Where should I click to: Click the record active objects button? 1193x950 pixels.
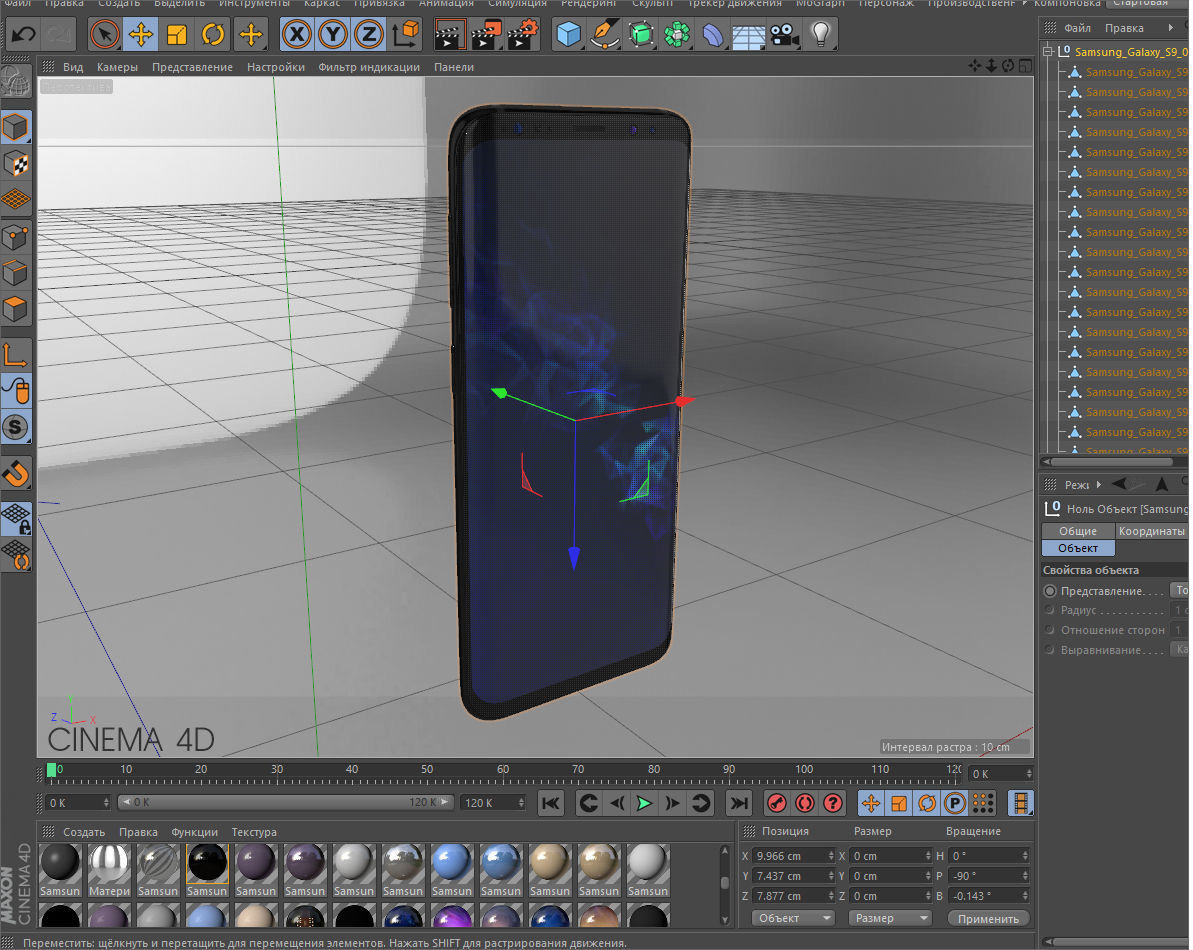[x=777, y=803]
